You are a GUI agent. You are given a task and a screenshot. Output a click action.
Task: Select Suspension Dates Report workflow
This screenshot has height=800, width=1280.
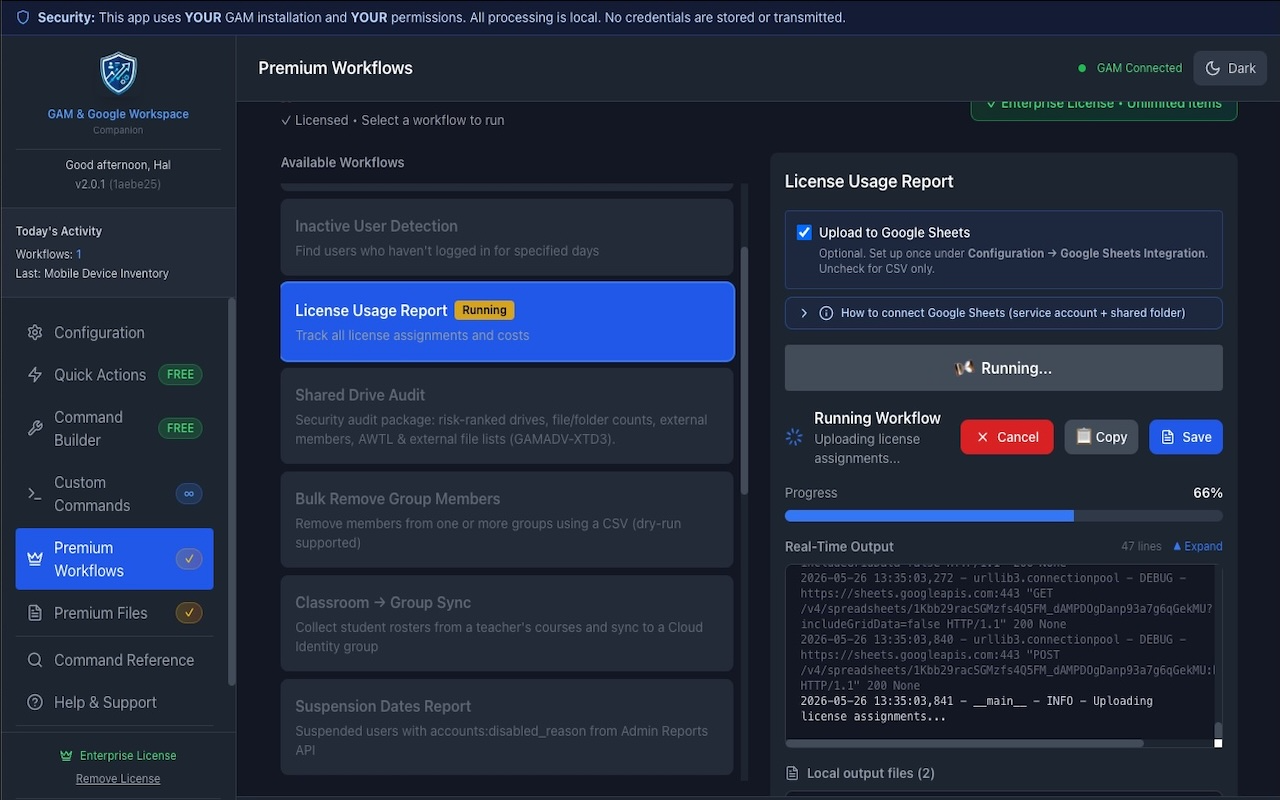click(x=507, y=727)
